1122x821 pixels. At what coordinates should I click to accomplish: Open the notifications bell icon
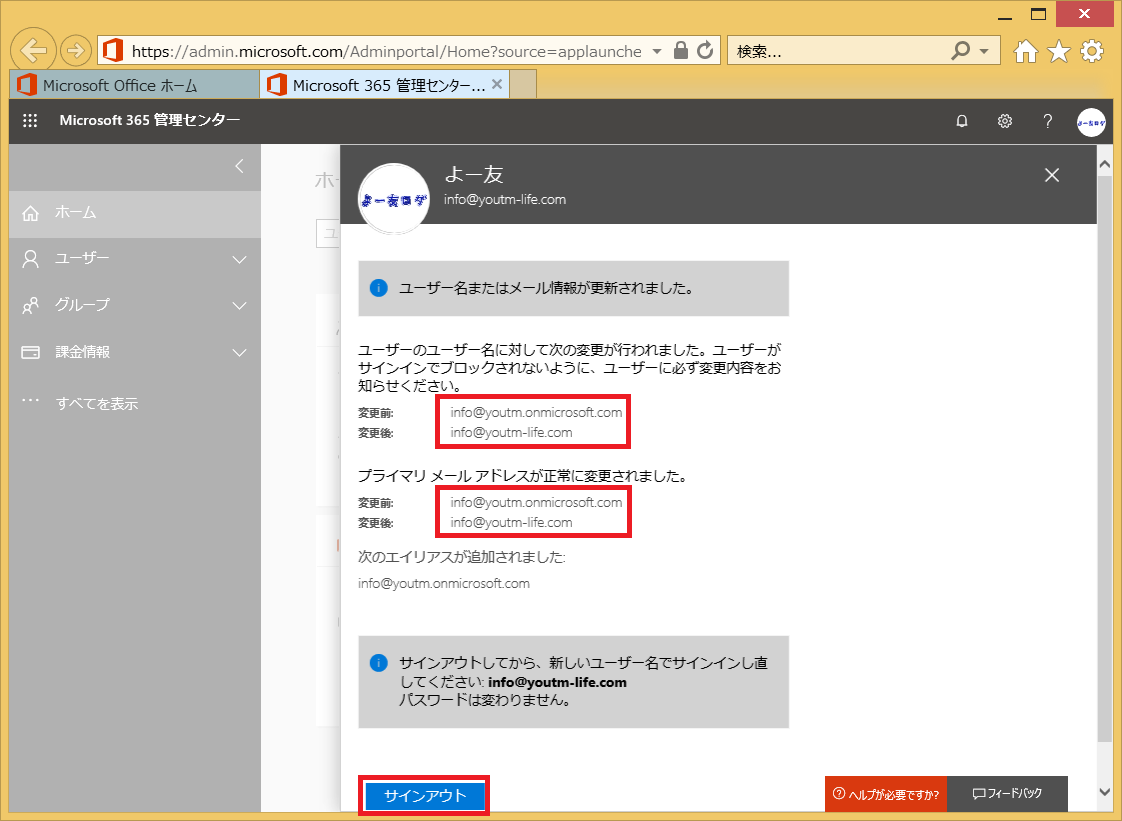pos(962,121)
